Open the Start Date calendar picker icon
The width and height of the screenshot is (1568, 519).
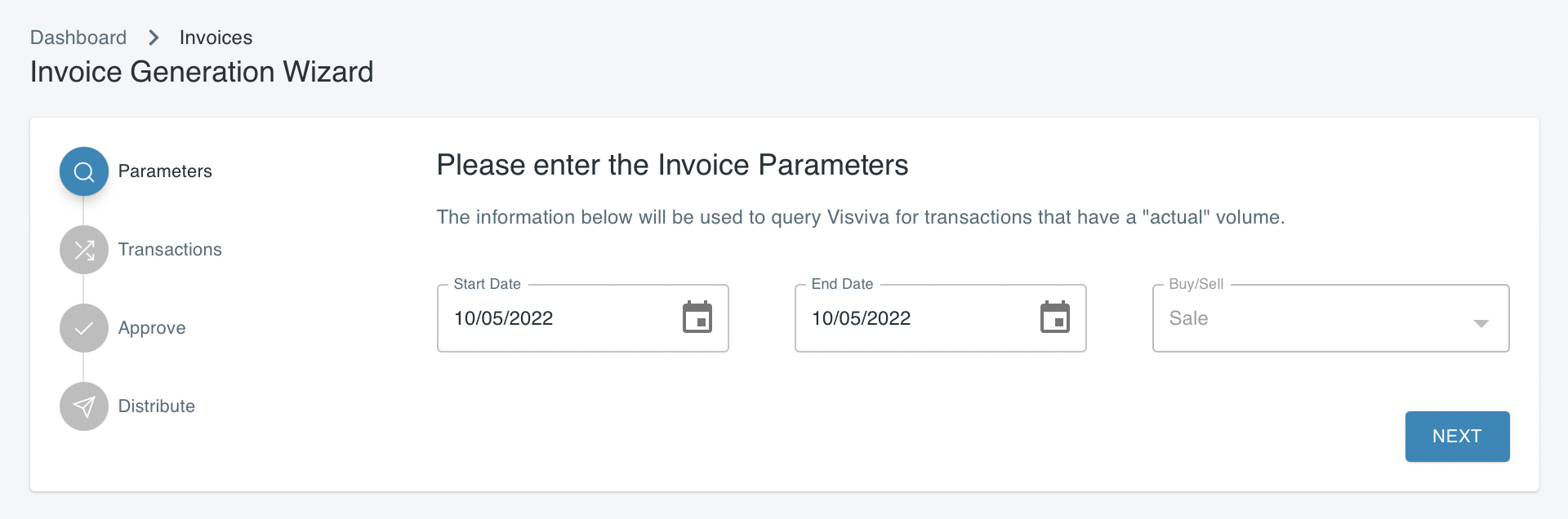(698, 319)
